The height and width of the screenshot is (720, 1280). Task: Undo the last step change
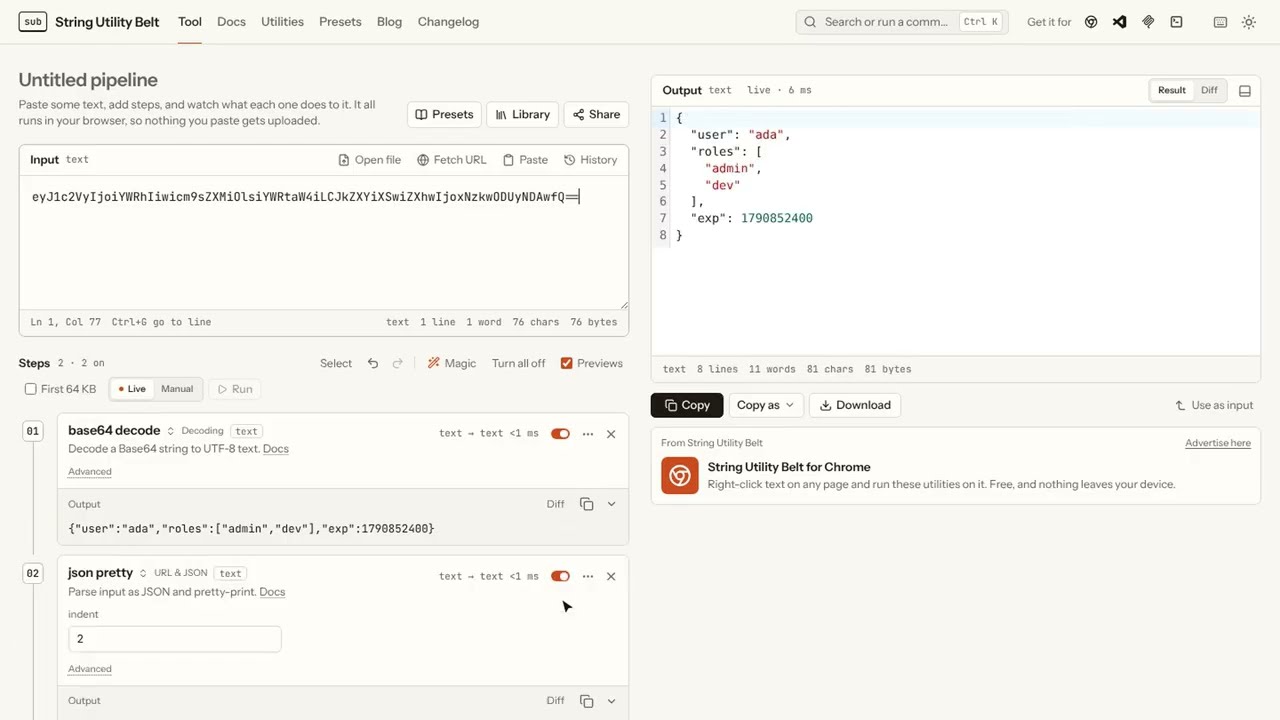click(x=373, y=363)
